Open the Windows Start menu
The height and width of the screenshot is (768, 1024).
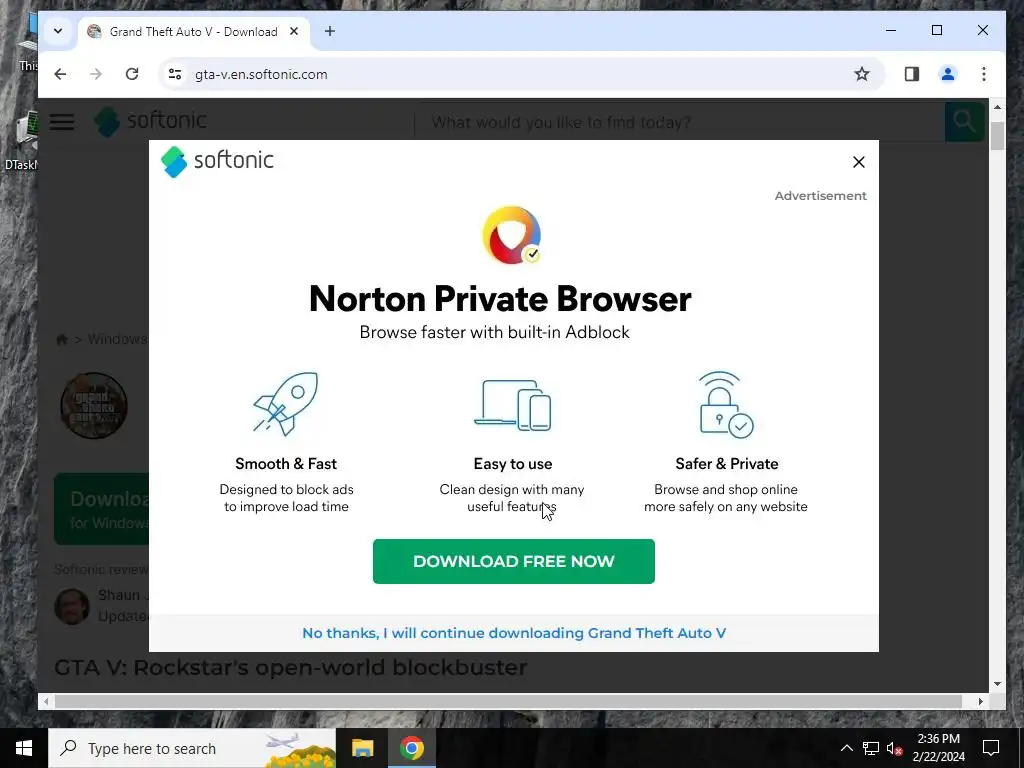(x=24, y=748)
